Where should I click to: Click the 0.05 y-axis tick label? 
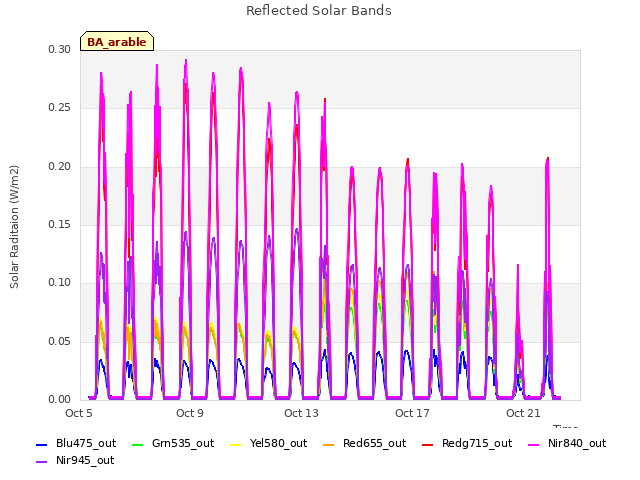[60, 341]
